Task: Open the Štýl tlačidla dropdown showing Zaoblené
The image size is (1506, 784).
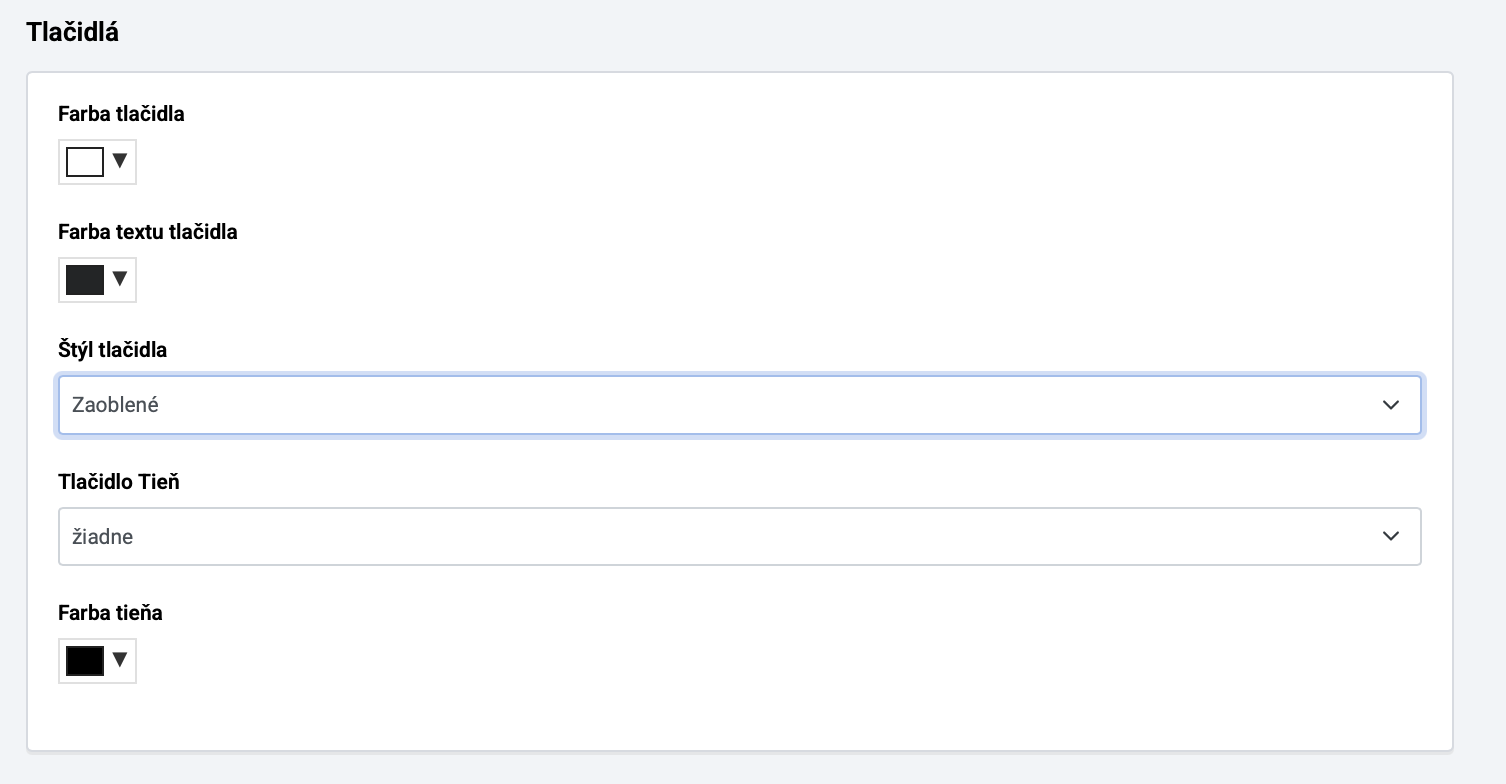Action: coord(740,405)
